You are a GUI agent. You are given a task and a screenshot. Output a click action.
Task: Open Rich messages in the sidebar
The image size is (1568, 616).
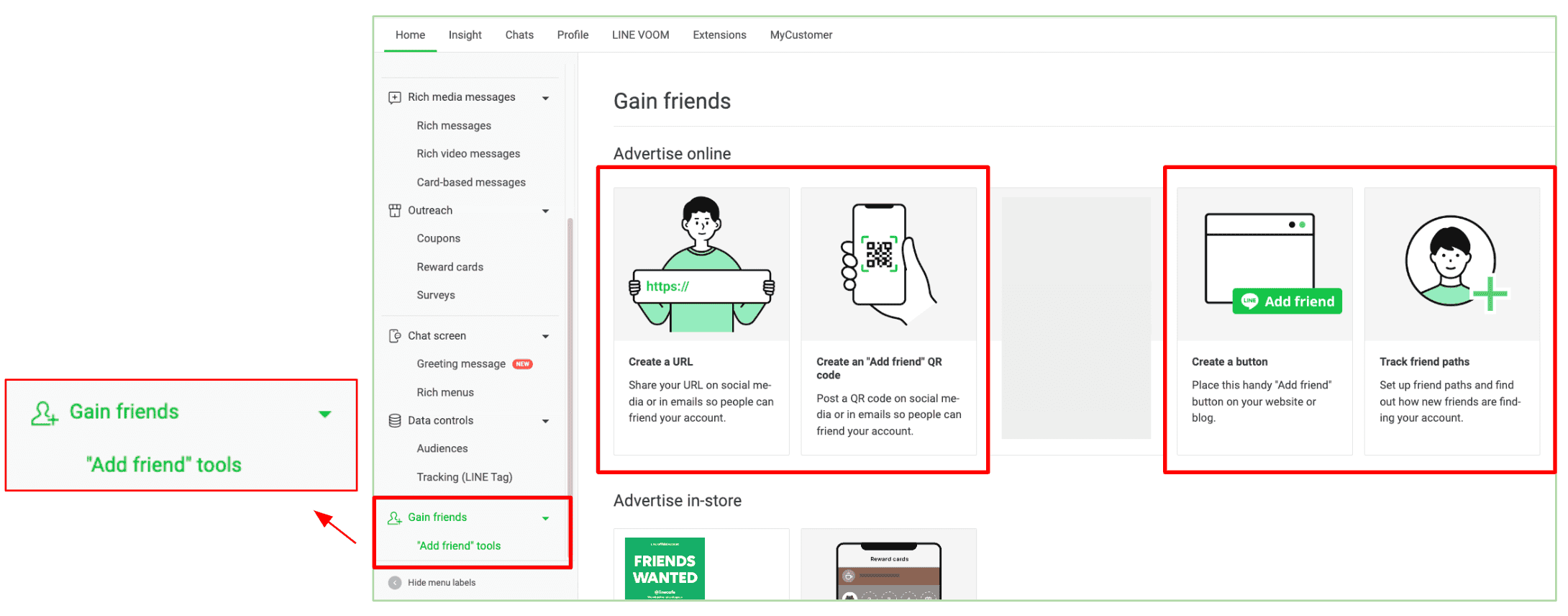pyautogui.click(x=454, y=125)
